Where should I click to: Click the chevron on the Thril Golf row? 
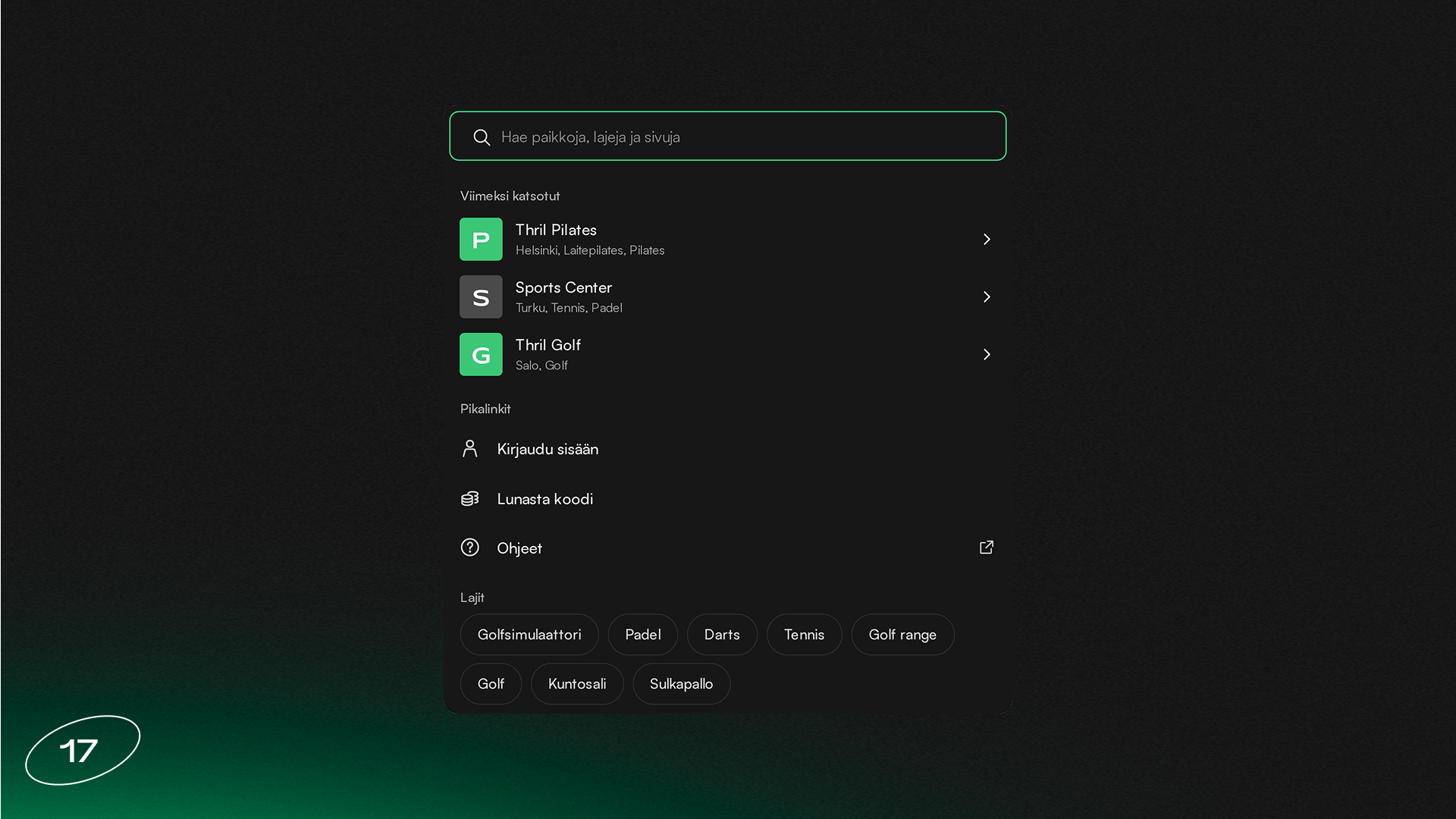tap(987, 354)
